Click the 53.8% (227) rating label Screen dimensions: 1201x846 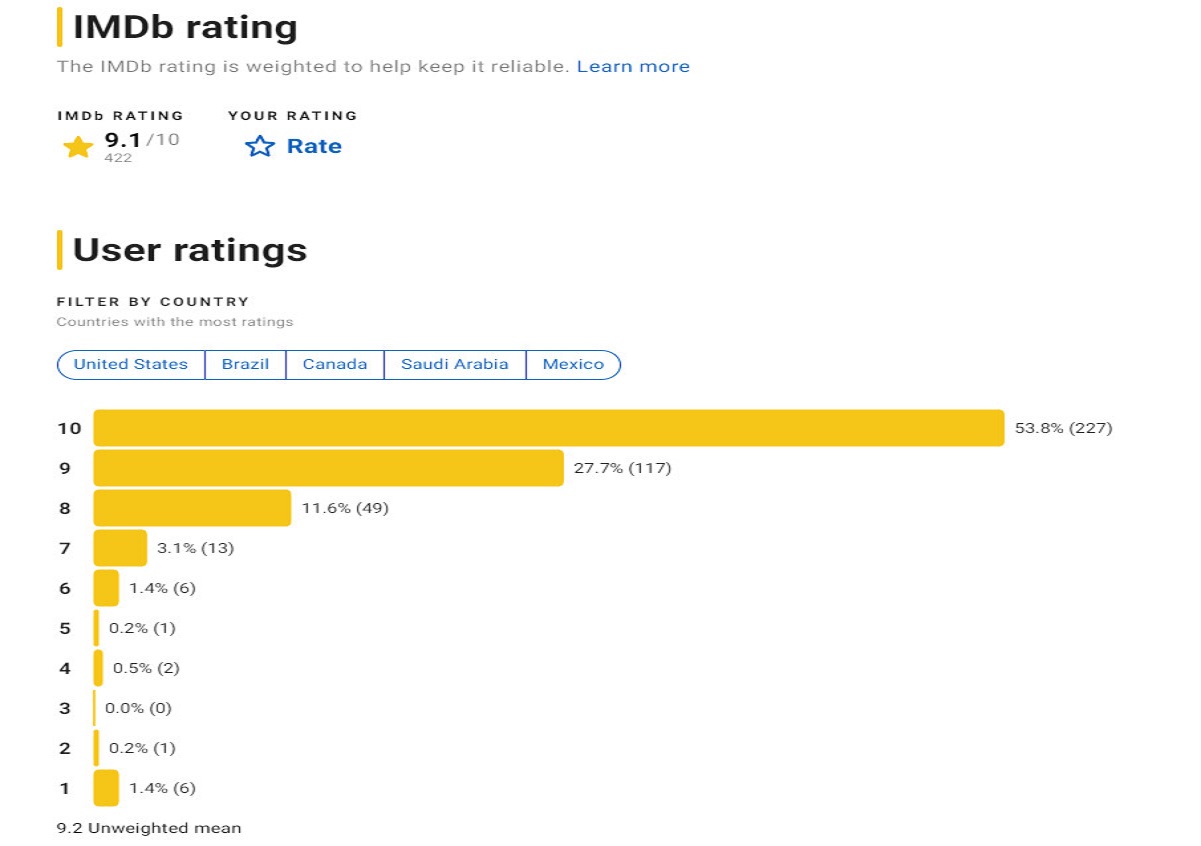pyautogui.click(x=1064, y=428)
